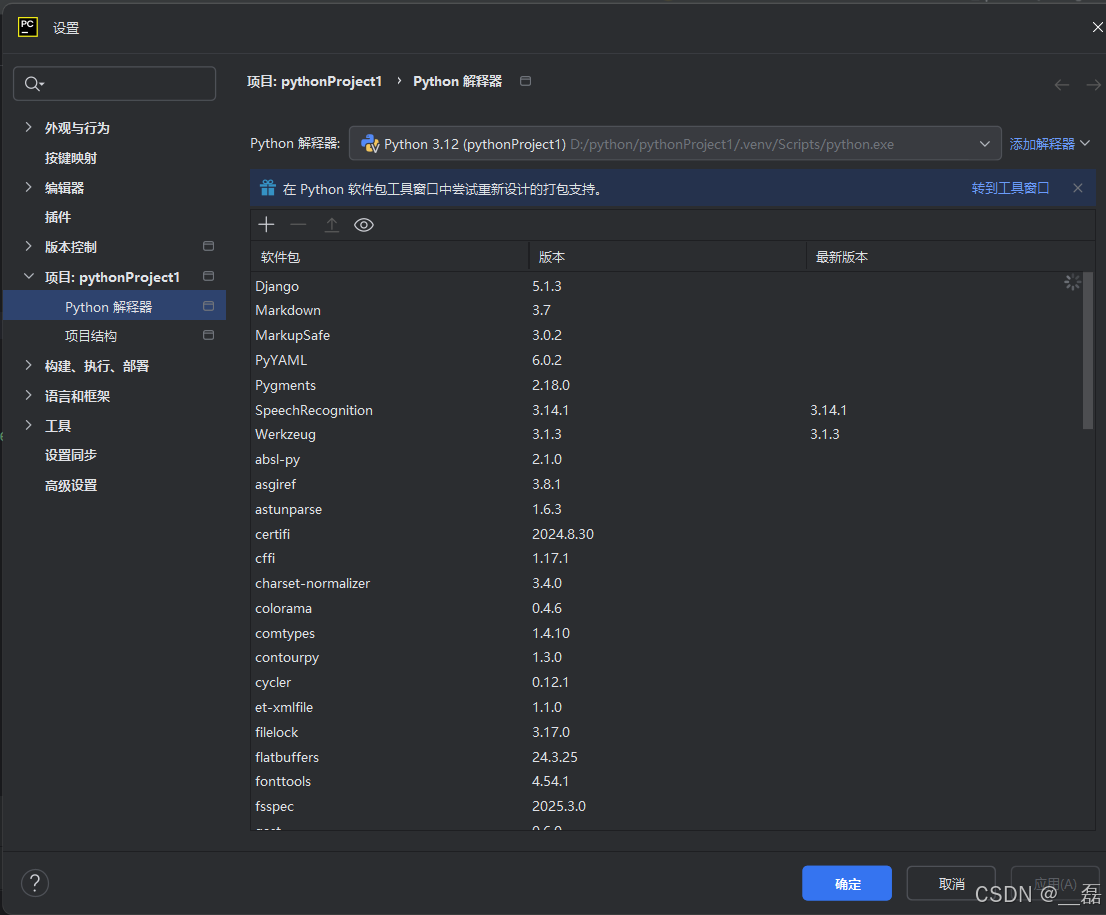Select the comtypes package row
Screen dimensions: 1106x915
[666, 633]
